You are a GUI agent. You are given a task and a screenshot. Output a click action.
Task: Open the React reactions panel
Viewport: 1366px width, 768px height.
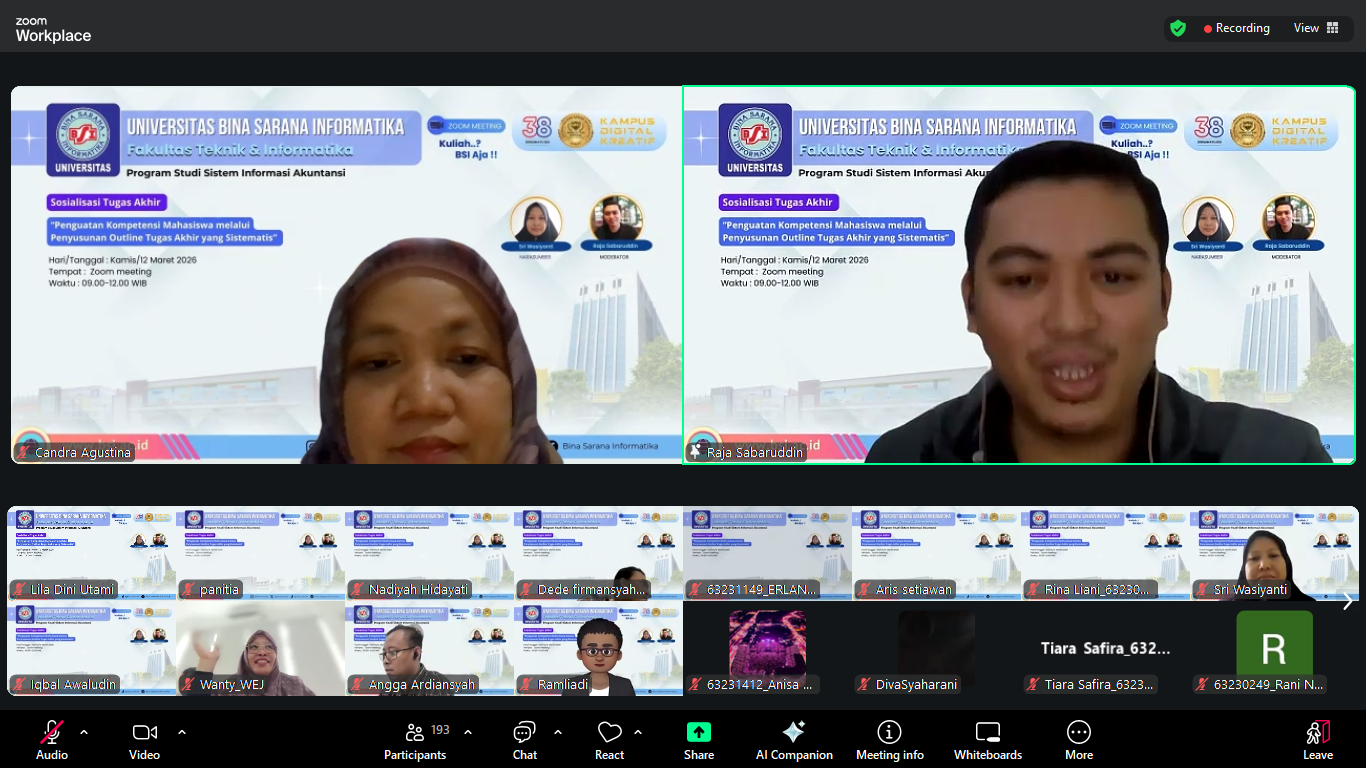click(609, 738)
